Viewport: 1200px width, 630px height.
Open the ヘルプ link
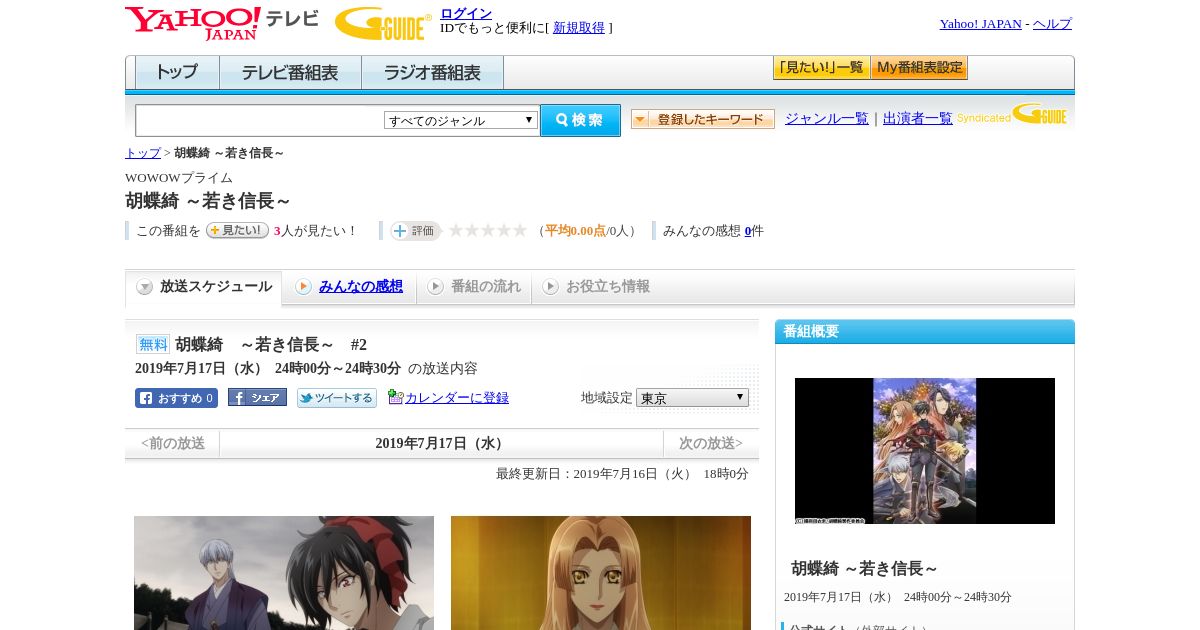tap(1052, 24)
